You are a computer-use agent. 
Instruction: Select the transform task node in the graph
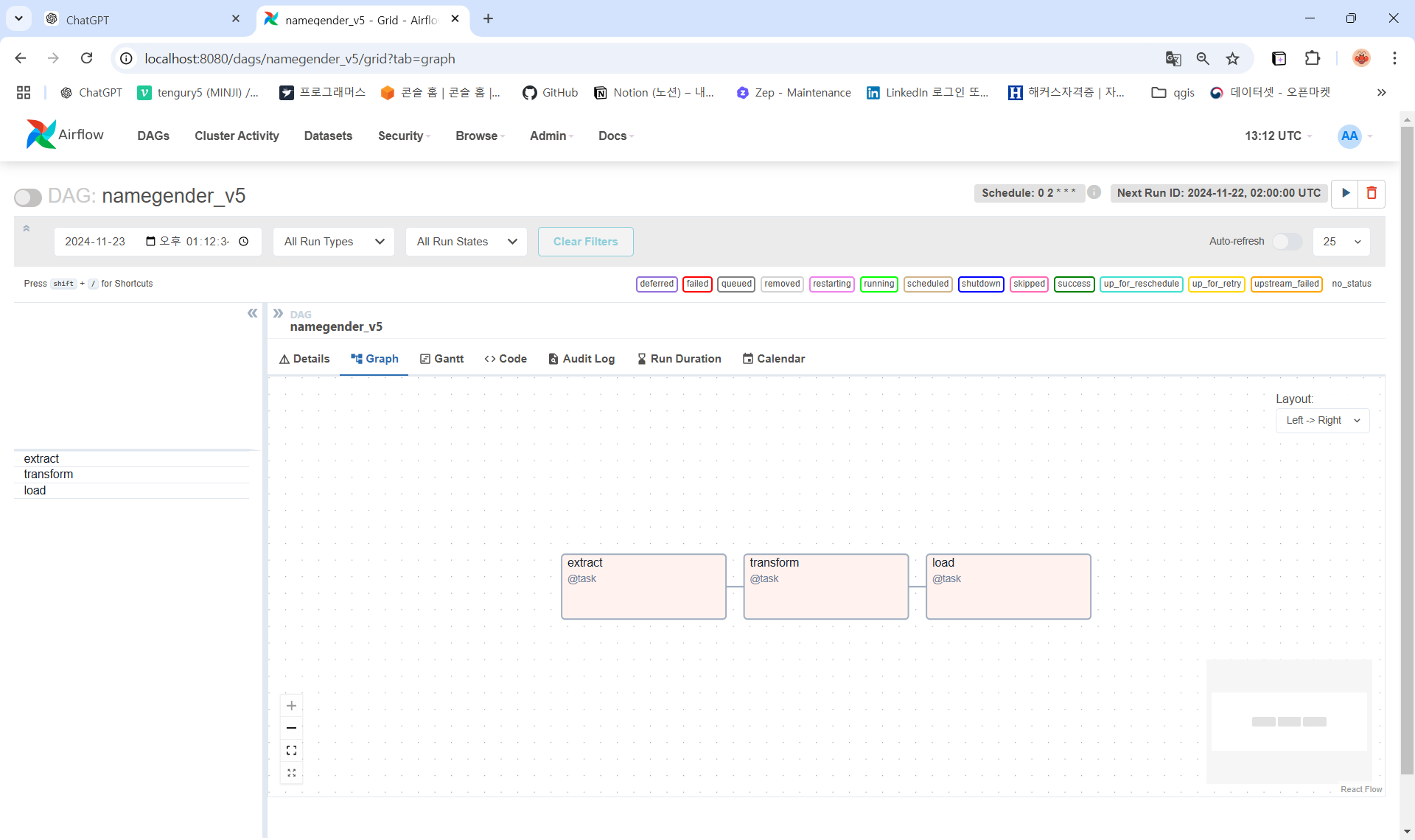click(825, 586)
